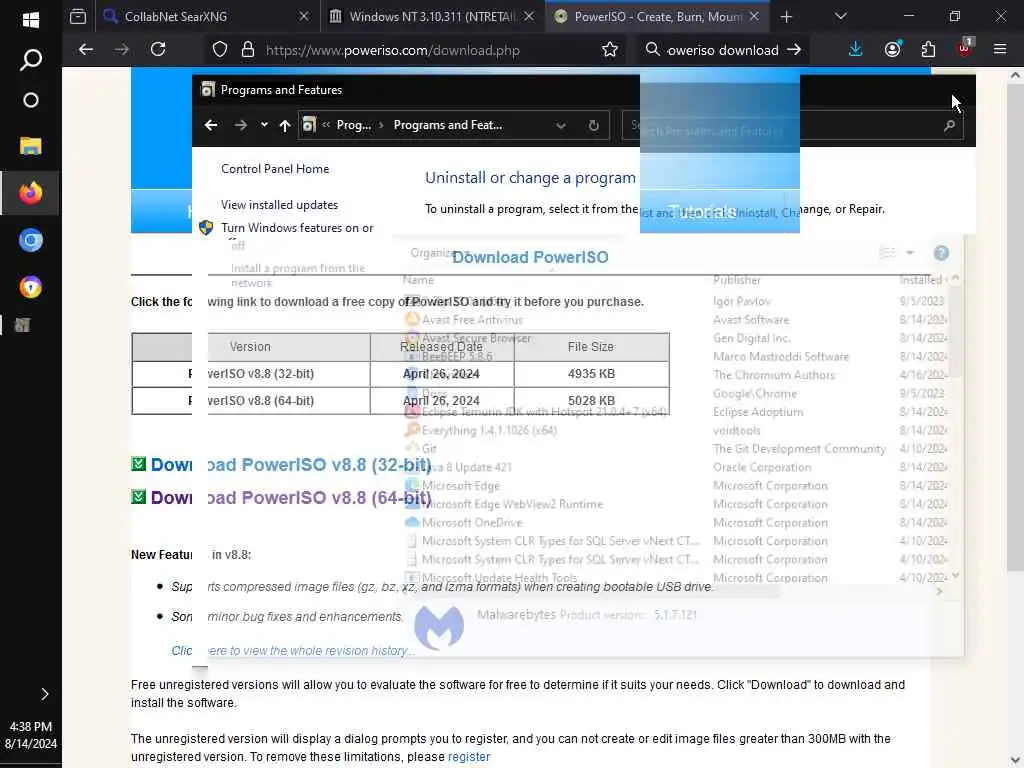Expand the Control Panel address bar dropdown
1024x768 pixels.
(560, 125)
